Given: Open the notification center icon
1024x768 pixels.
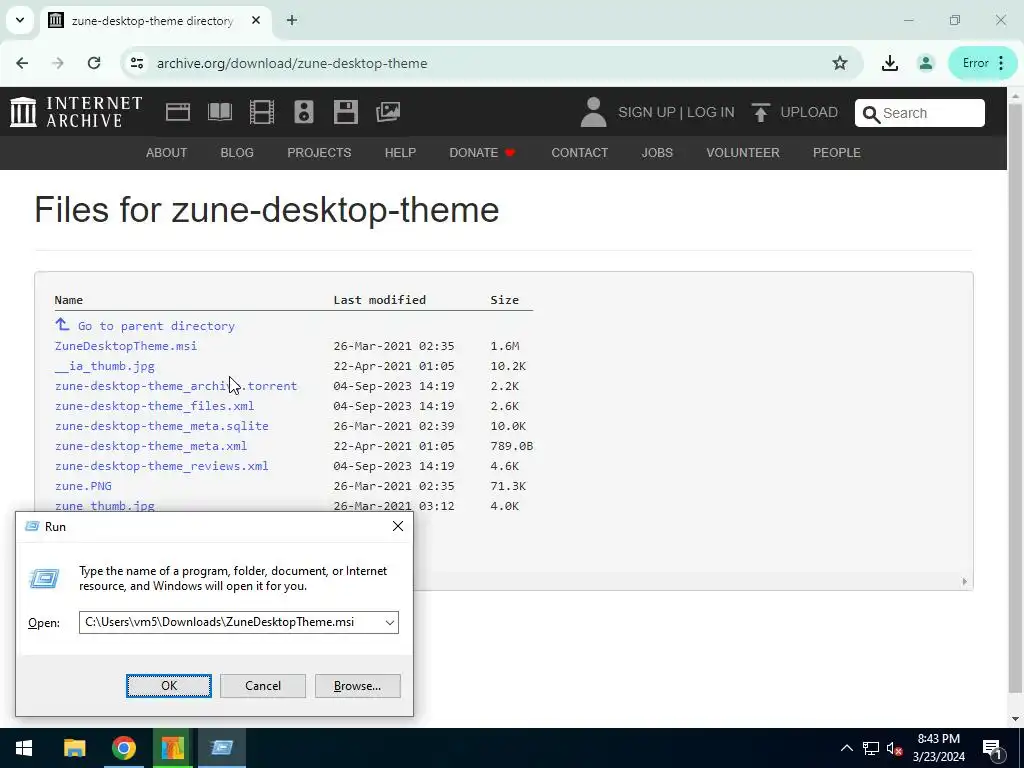Looking at the screenshot, I should (993, 749).
